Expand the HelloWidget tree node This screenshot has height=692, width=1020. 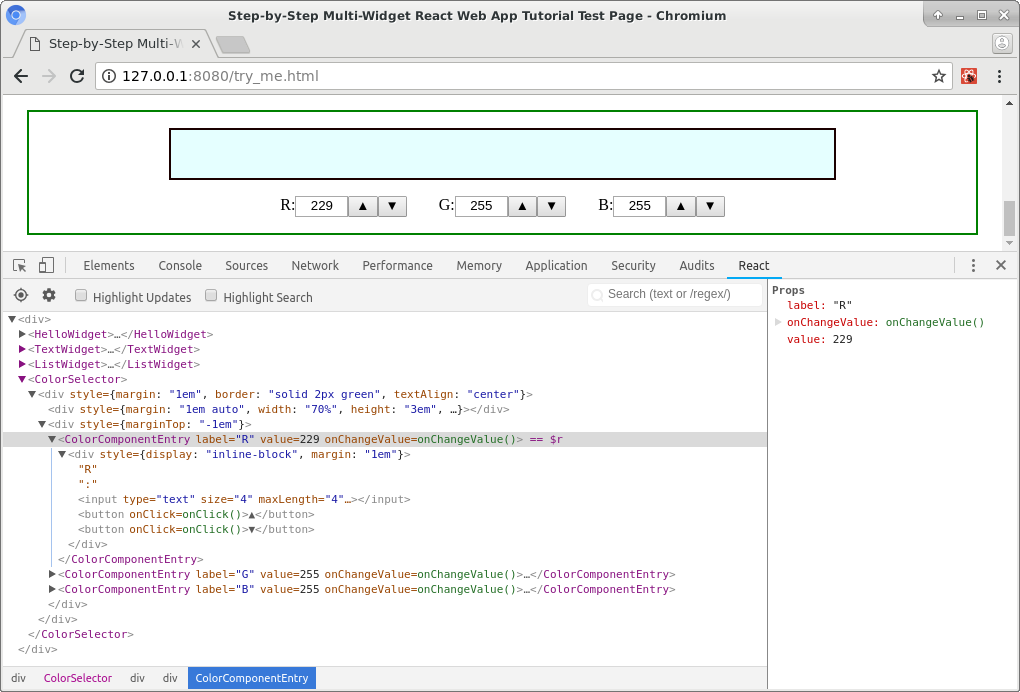pos(23,334)
